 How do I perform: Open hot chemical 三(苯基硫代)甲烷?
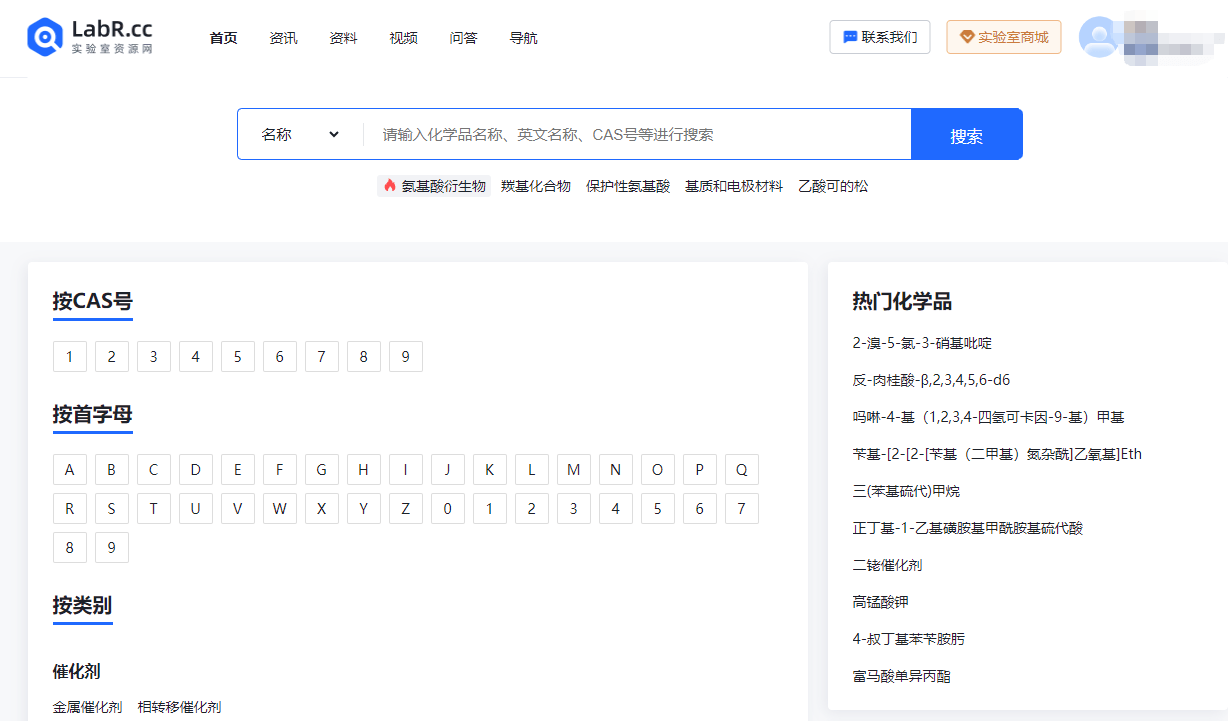[906, 491]
